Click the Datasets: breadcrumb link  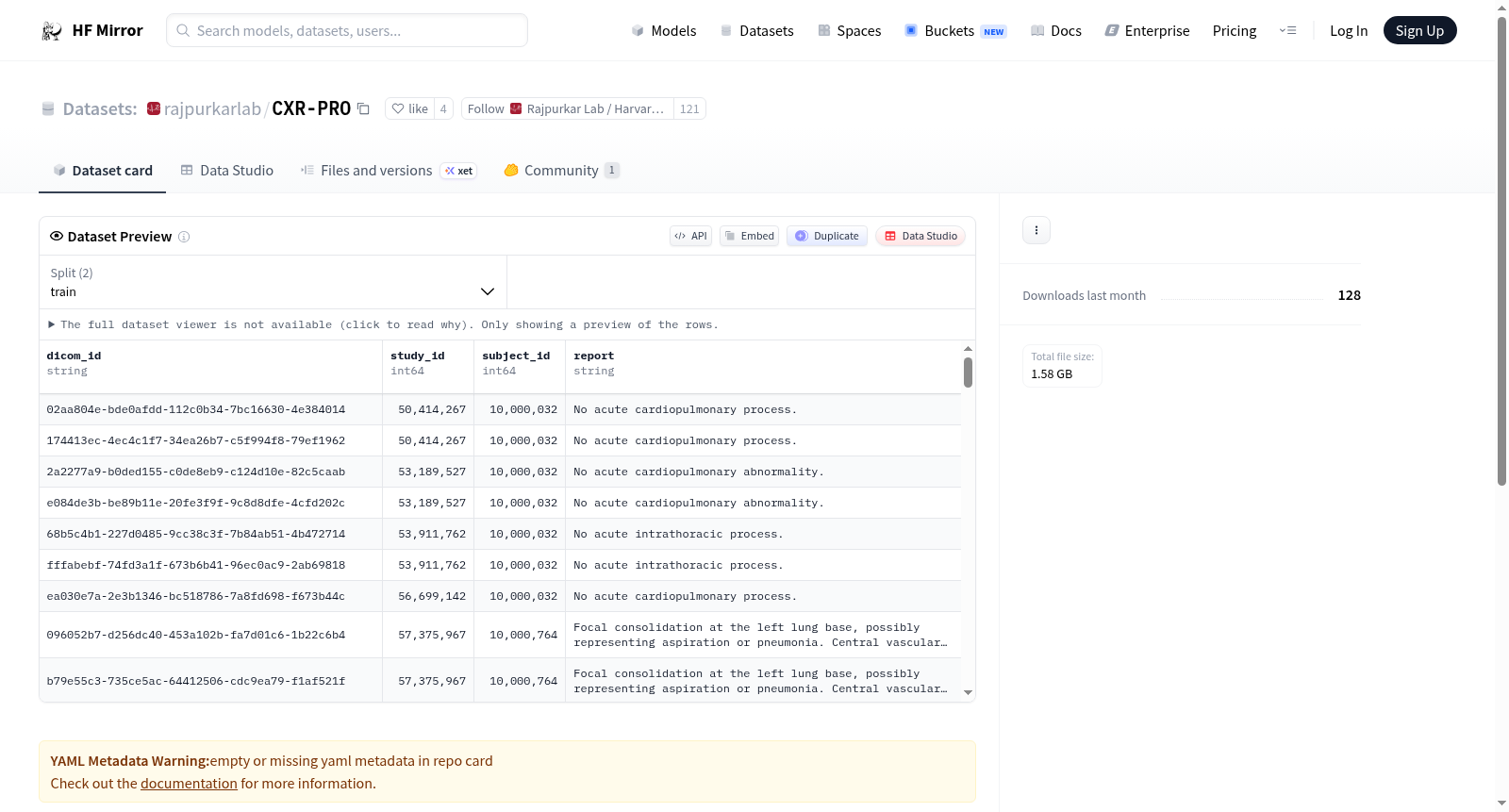pyautogui.click(x=100, y=108)
